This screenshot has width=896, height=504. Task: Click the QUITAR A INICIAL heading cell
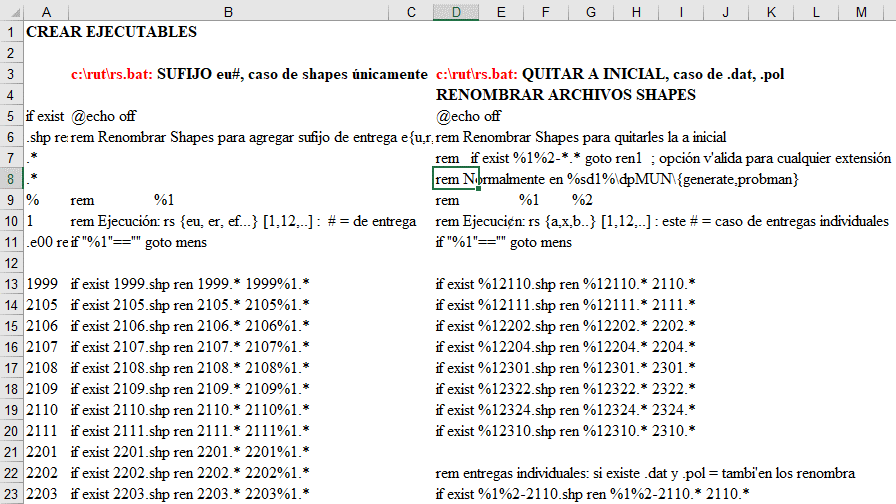coord(610,74)
